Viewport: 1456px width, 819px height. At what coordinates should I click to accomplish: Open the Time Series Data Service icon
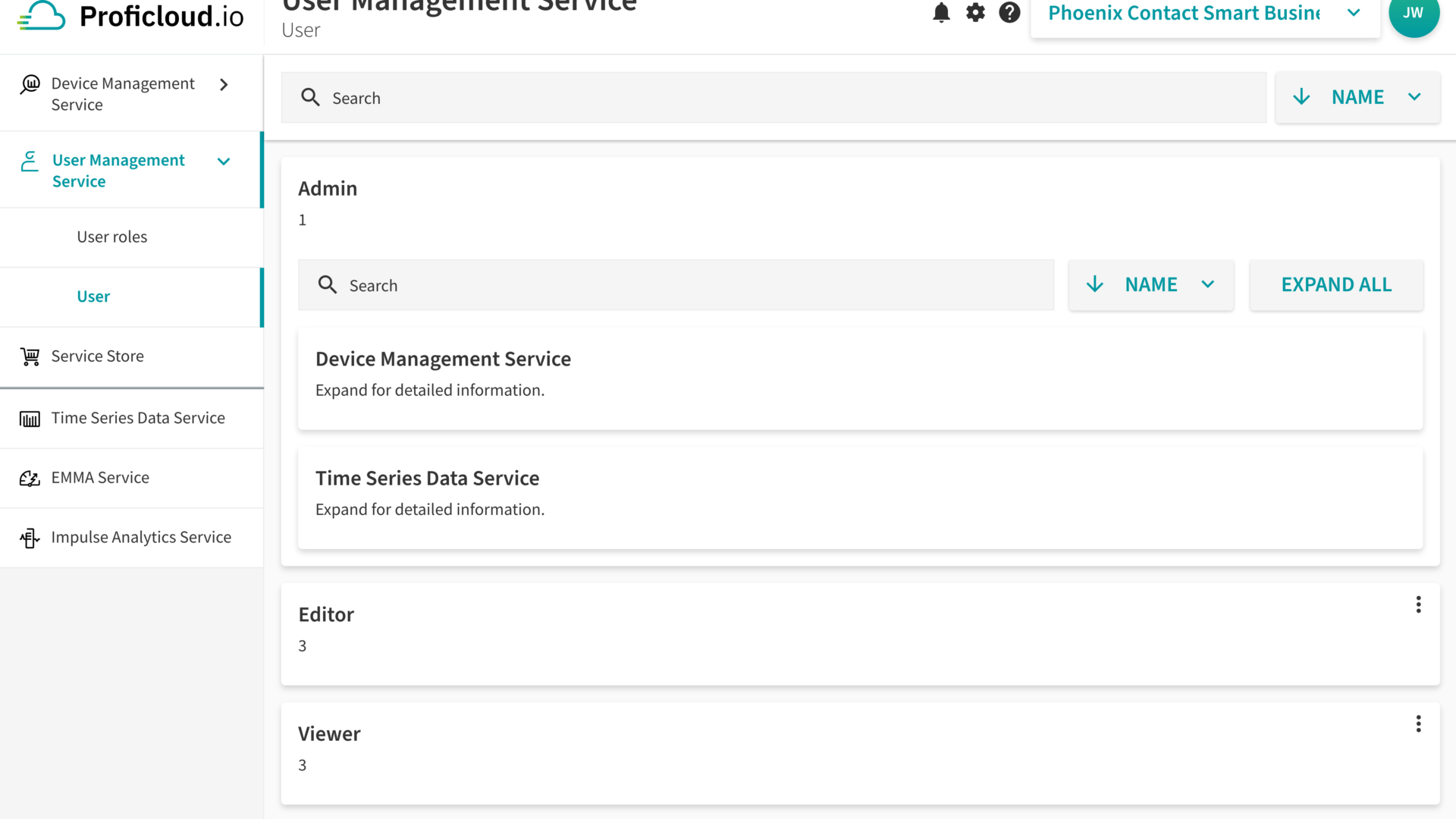click(30, 418)
